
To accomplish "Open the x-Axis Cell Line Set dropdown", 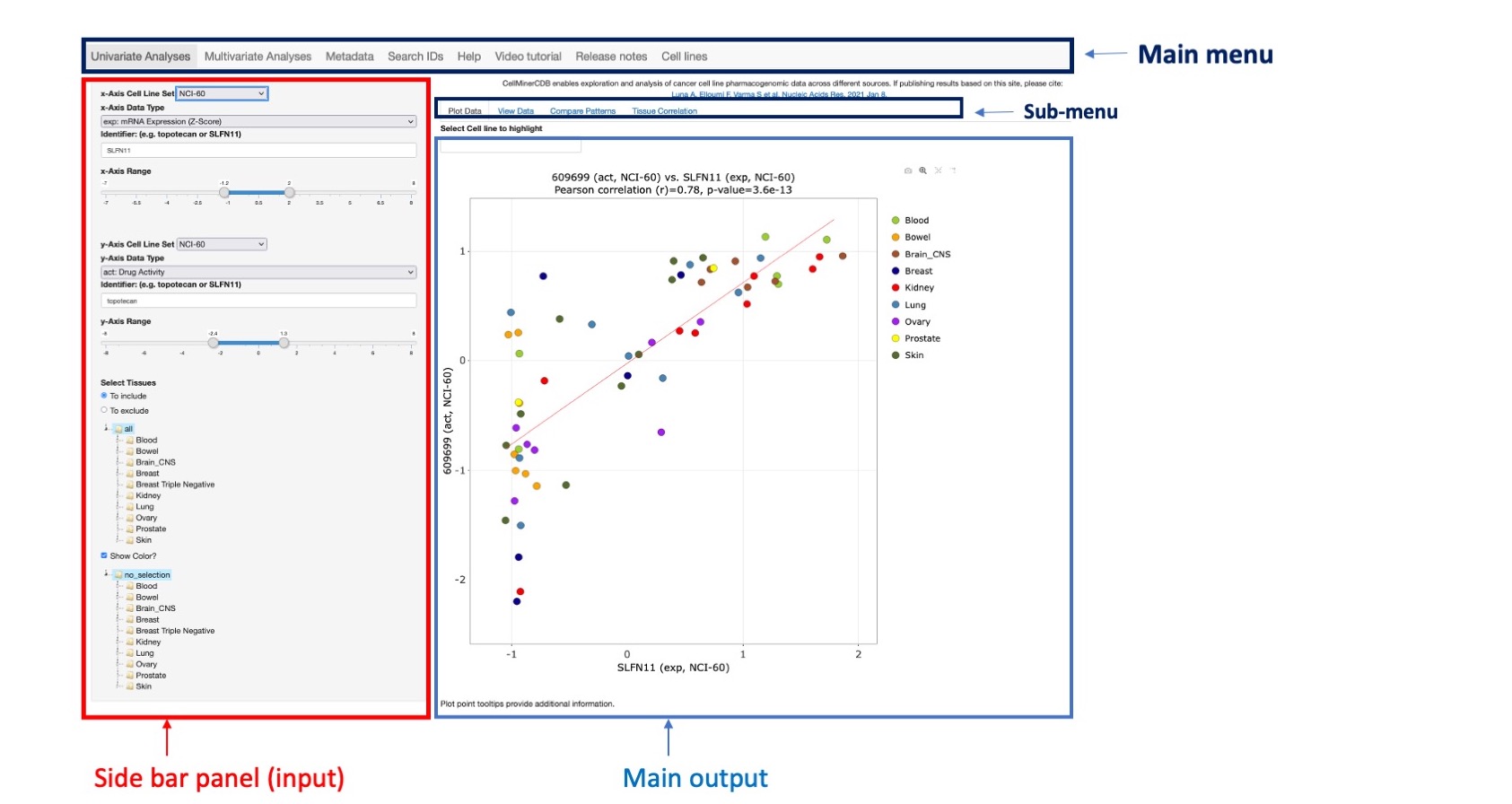I will [222, 93].
